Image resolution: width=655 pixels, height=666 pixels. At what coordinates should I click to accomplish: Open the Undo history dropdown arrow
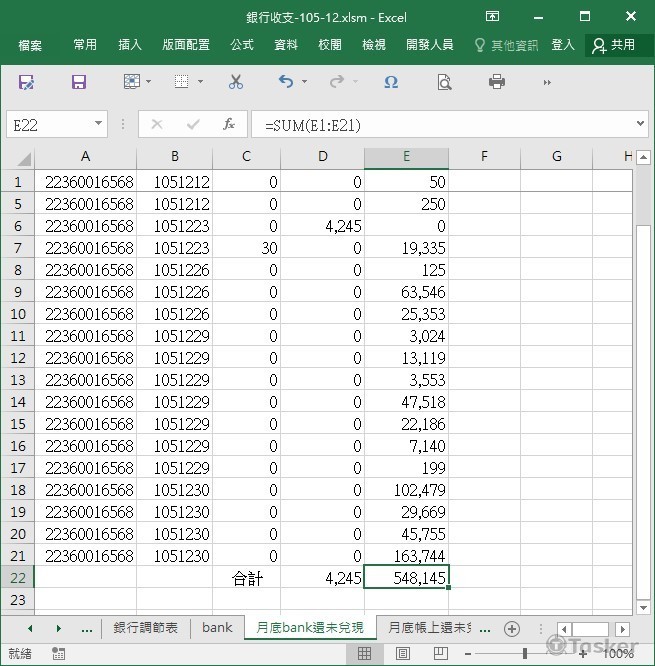(x=304, y=81)
